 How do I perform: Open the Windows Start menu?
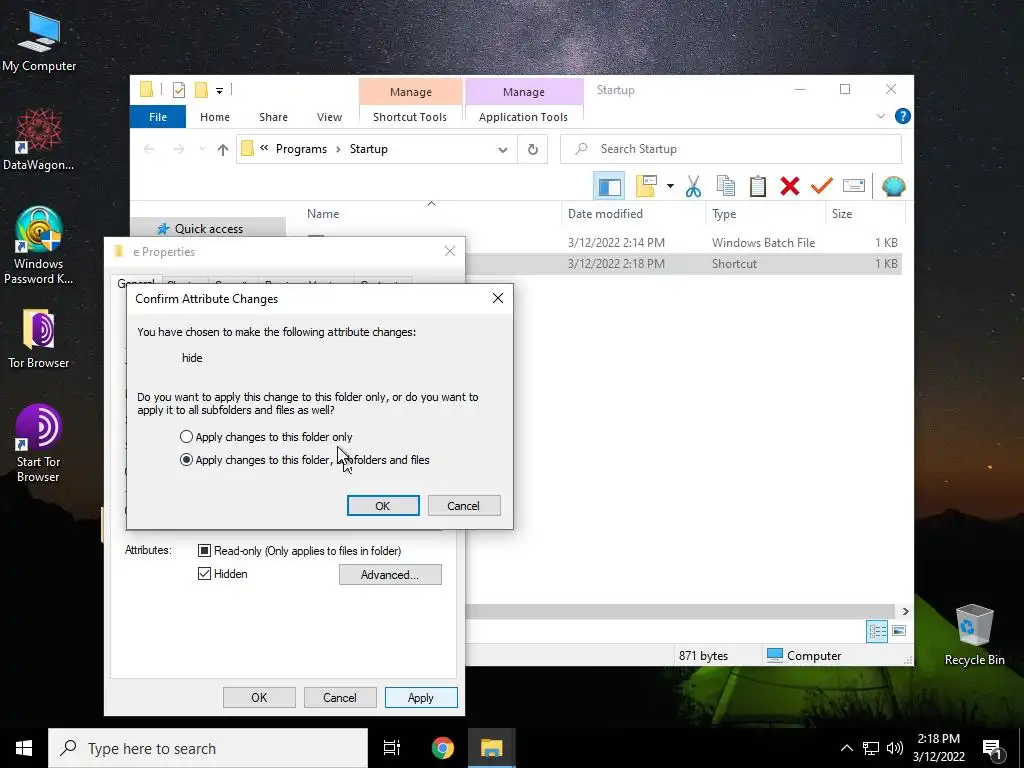point(24,748)
